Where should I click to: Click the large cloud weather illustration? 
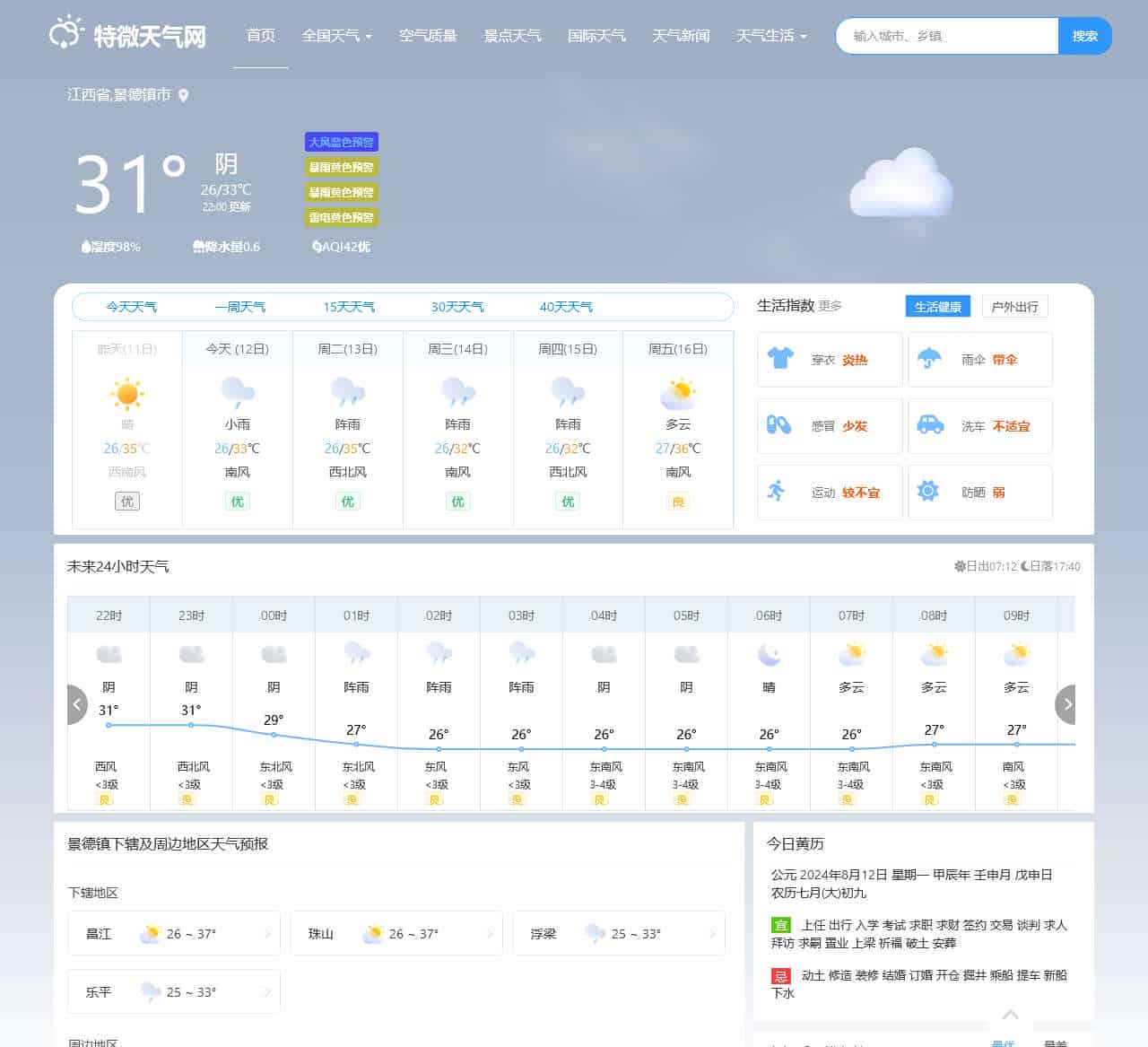tap(900, 184)
